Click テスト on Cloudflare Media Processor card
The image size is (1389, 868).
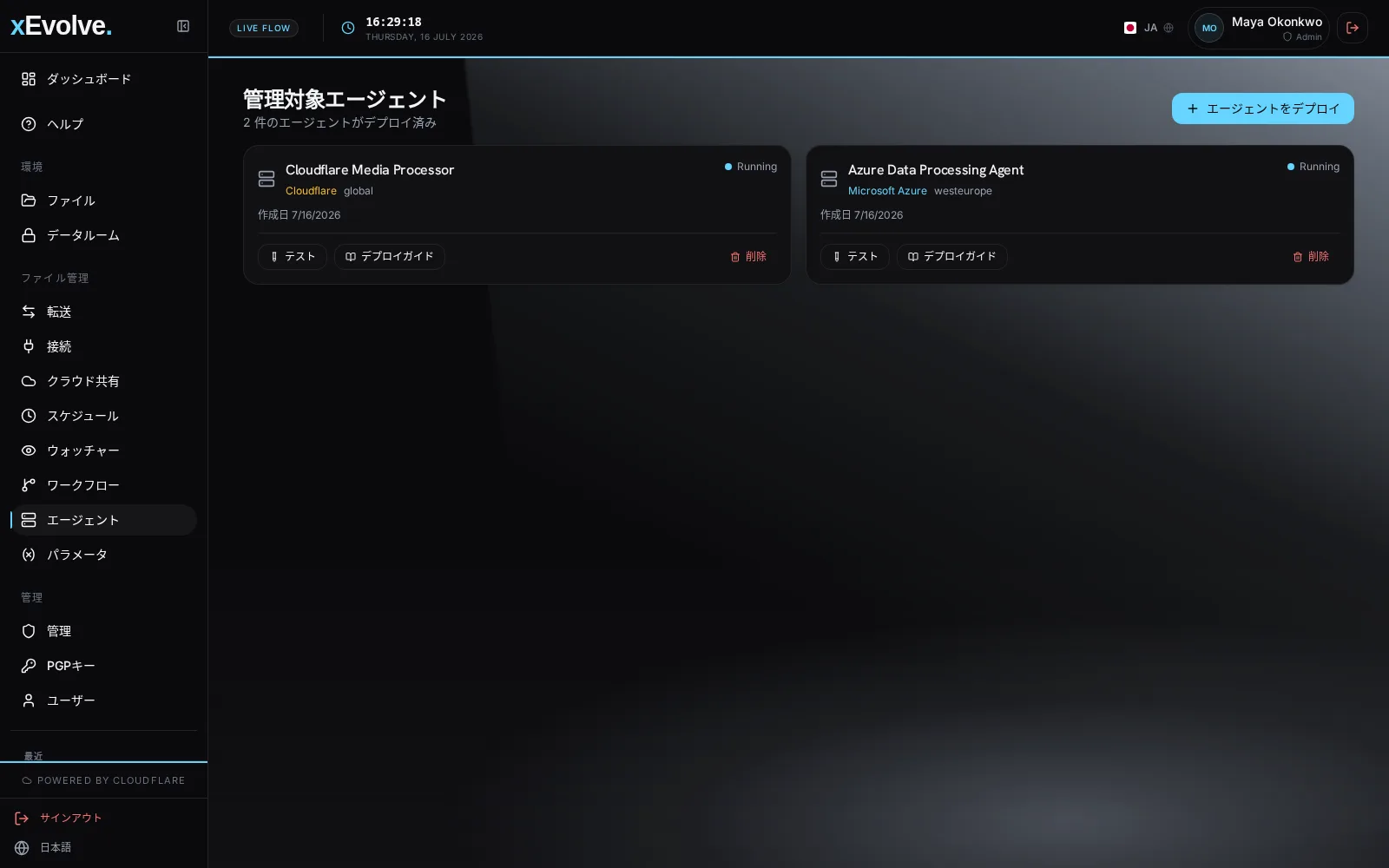tap(293, 256)
